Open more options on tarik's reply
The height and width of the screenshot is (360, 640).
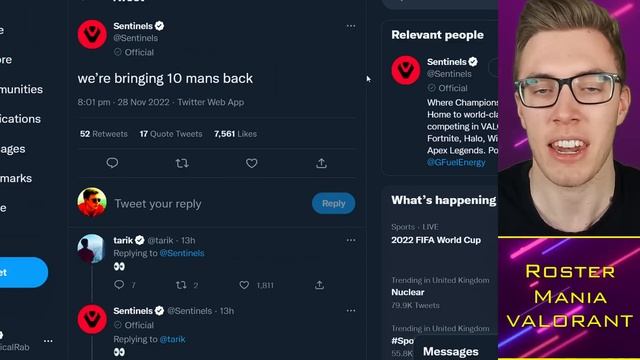point(351,240)
